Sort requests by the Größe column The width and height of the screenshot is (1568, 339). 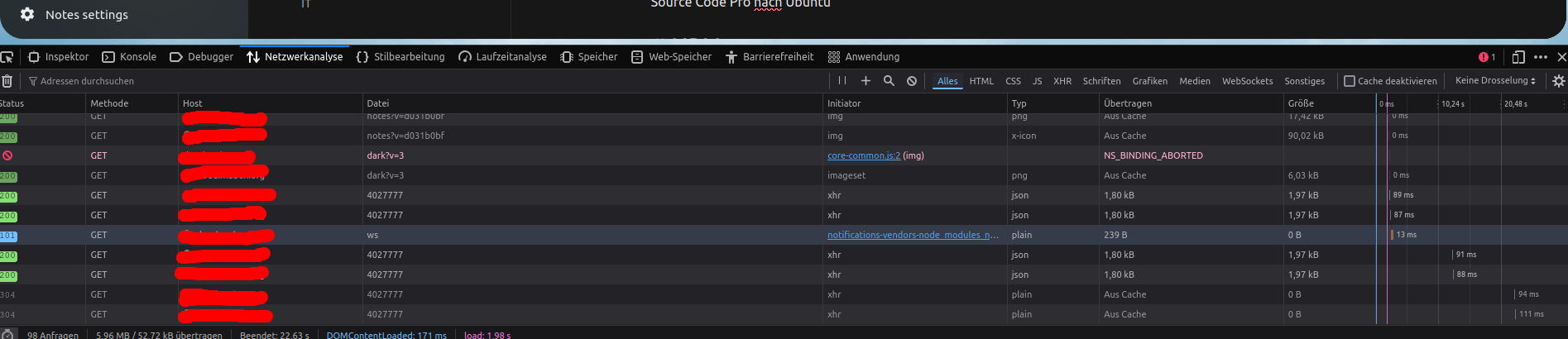(x=1301, y=103)
